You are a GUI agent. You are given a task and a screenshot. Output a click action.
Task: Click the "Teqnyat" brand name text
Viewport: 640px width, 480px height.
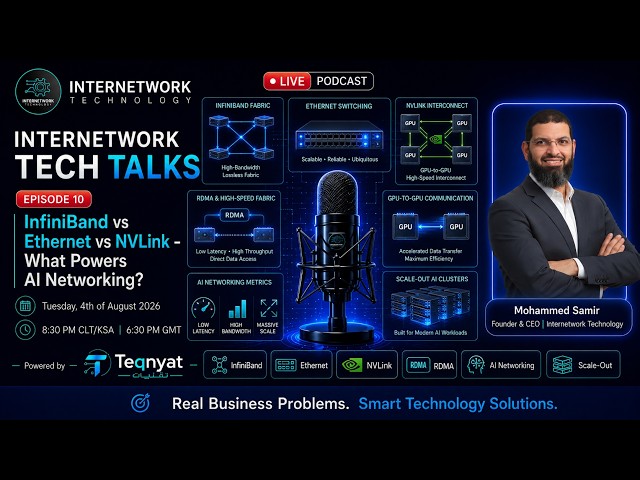pos(149,362)
